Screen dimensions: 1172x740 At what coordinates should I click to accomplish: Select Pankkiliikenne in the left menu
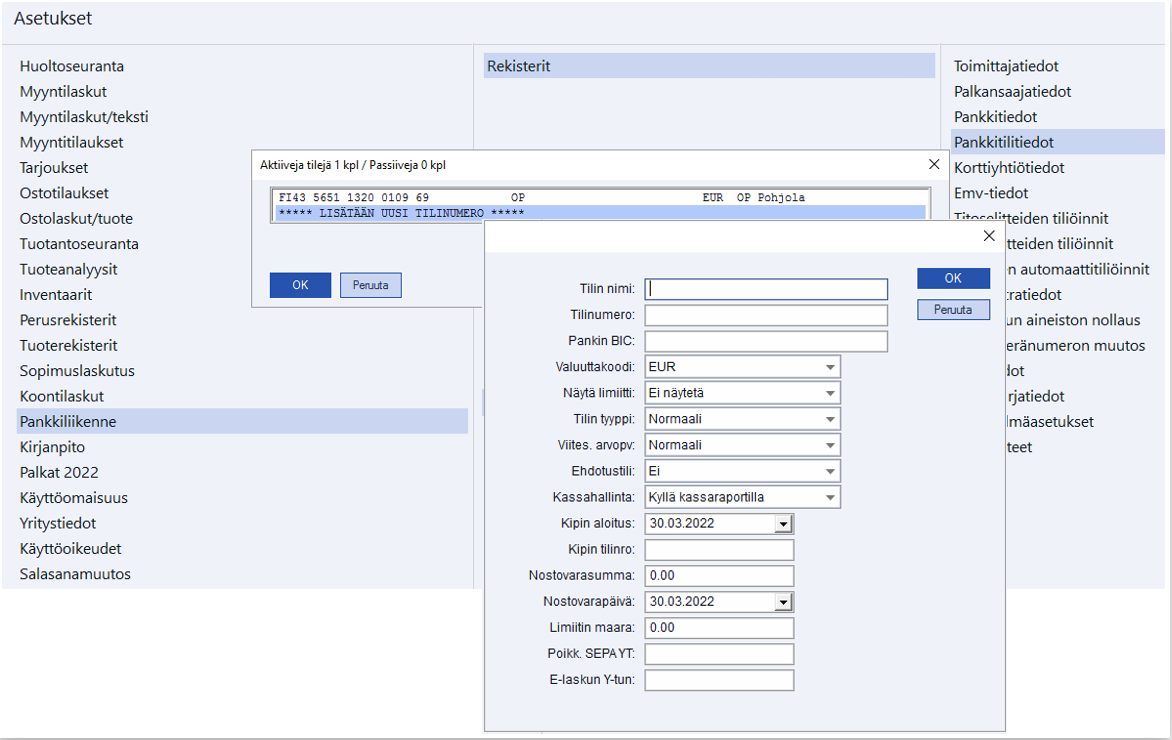pyautogui.click(x=68, y=422)
